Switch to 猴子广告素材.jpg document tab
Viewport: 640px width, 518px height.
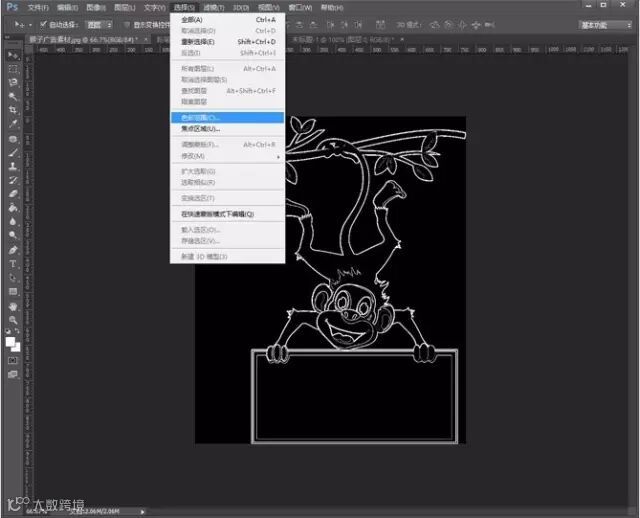tap(84, 40)
